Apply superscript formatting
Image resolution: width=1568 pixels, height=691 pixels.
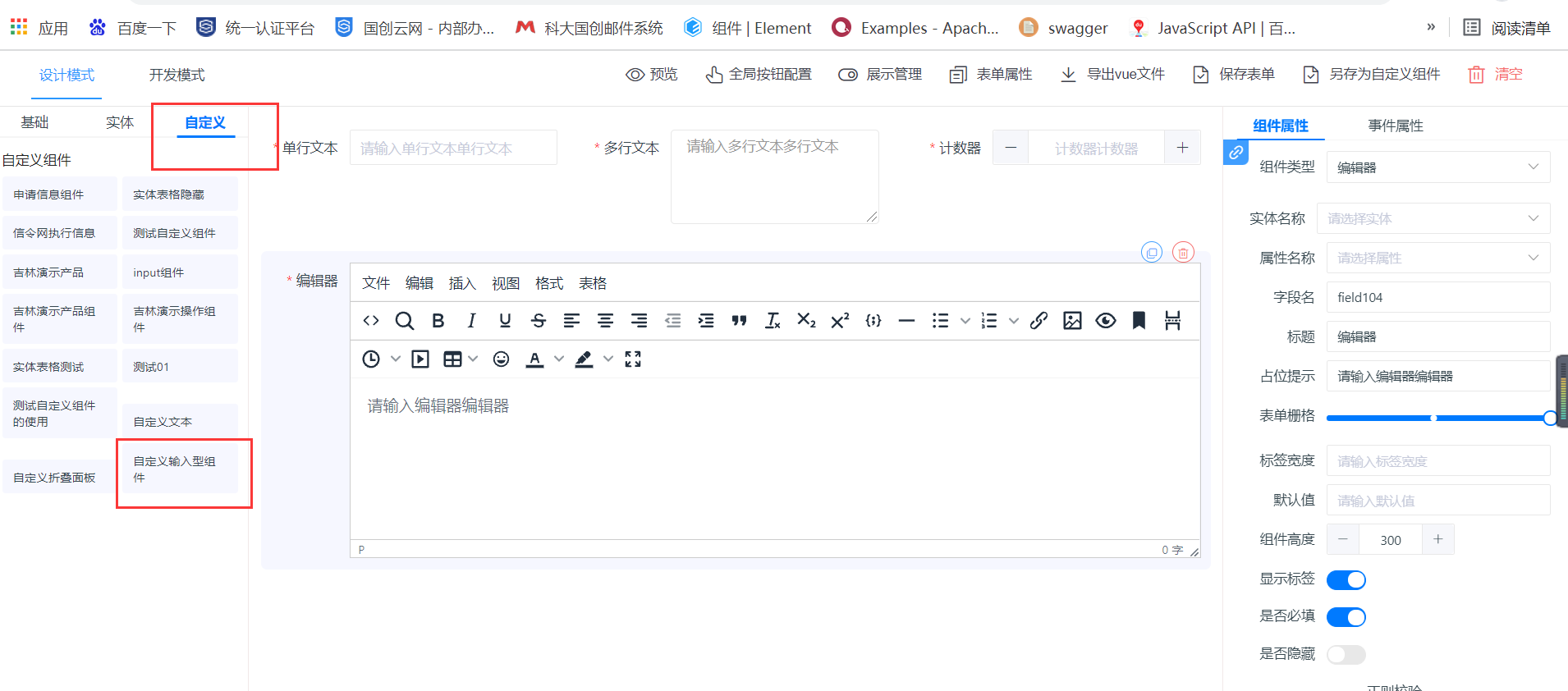click(840, 321)
